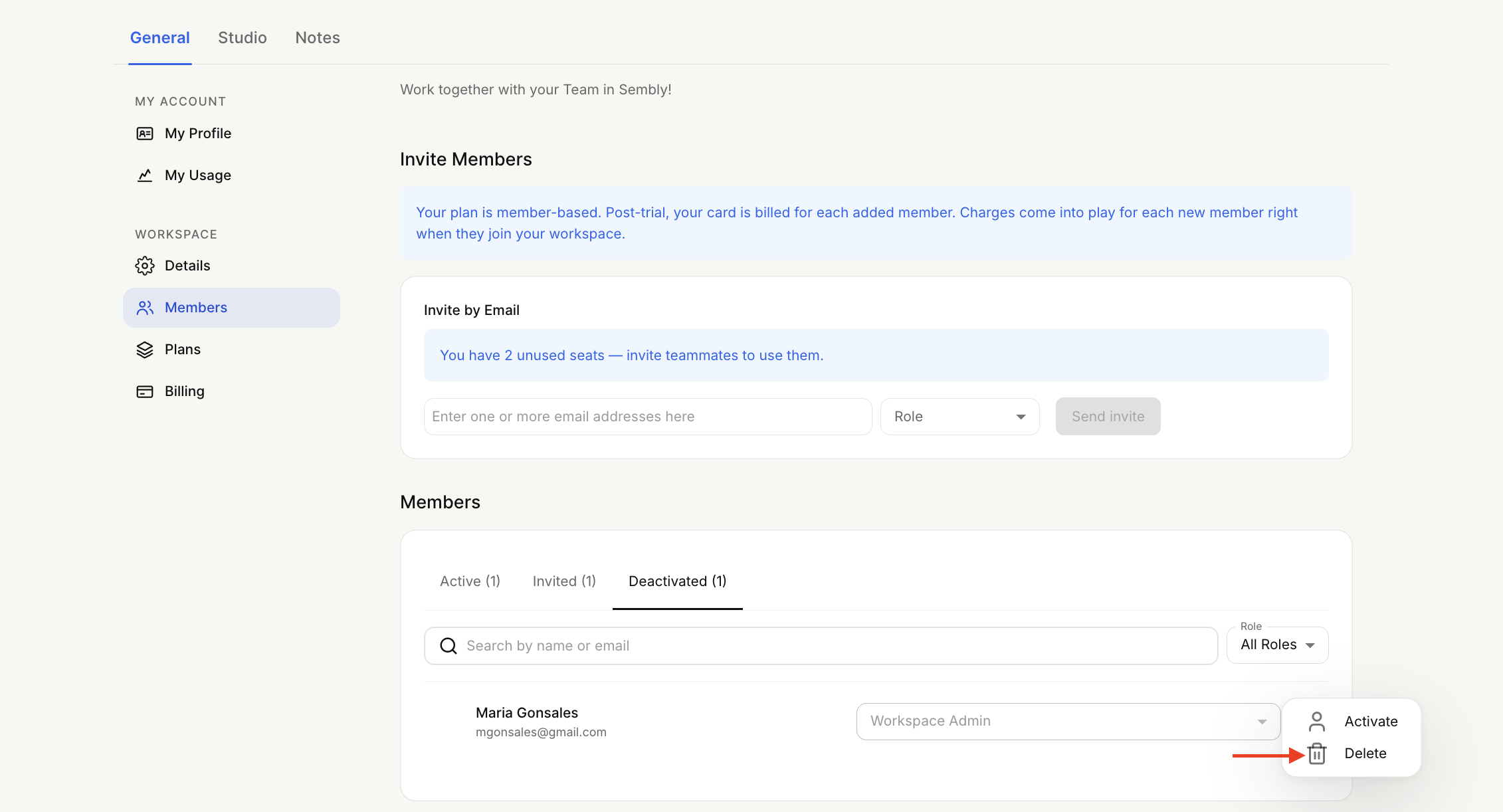Switch to the Notes tab
The height and width of the screenshot is (812, 1503).
pos(318,38)
